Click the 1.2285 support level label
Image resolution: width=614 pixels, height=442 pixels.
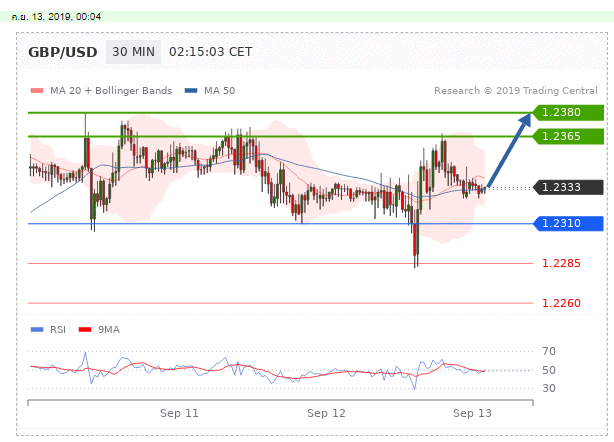point(561,263)
